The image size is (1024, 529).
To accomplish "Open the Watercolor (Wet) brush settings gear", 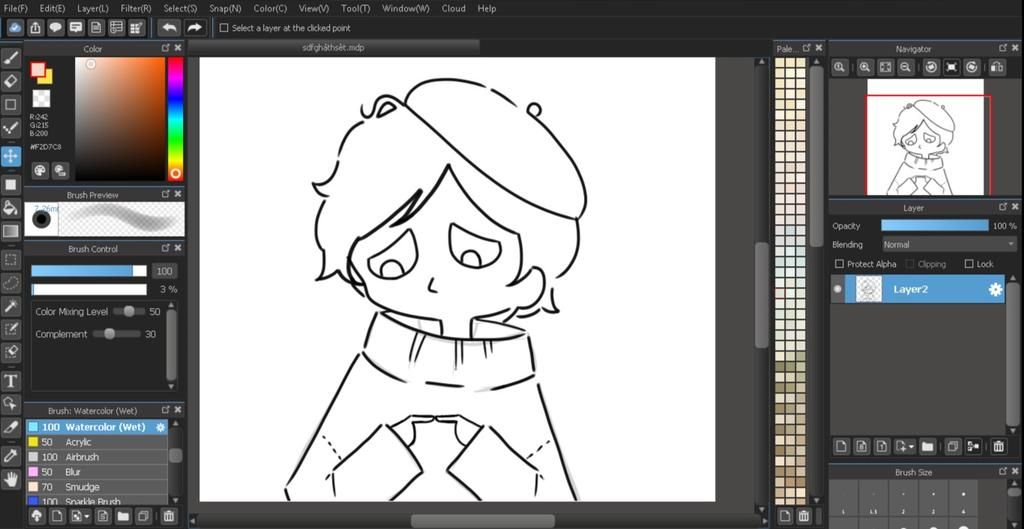I will pos(160,427).
